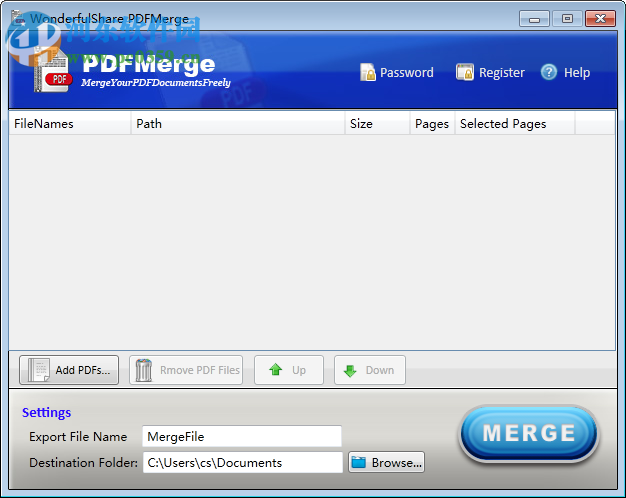Click the folder icon on Browse button

pos(359,462)
